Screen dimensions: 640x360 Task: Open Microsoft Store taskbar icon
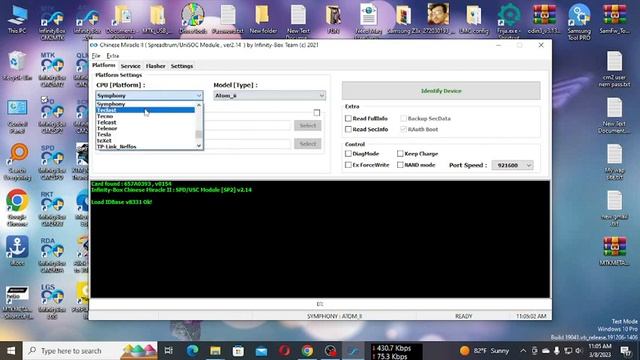(238, 351)
